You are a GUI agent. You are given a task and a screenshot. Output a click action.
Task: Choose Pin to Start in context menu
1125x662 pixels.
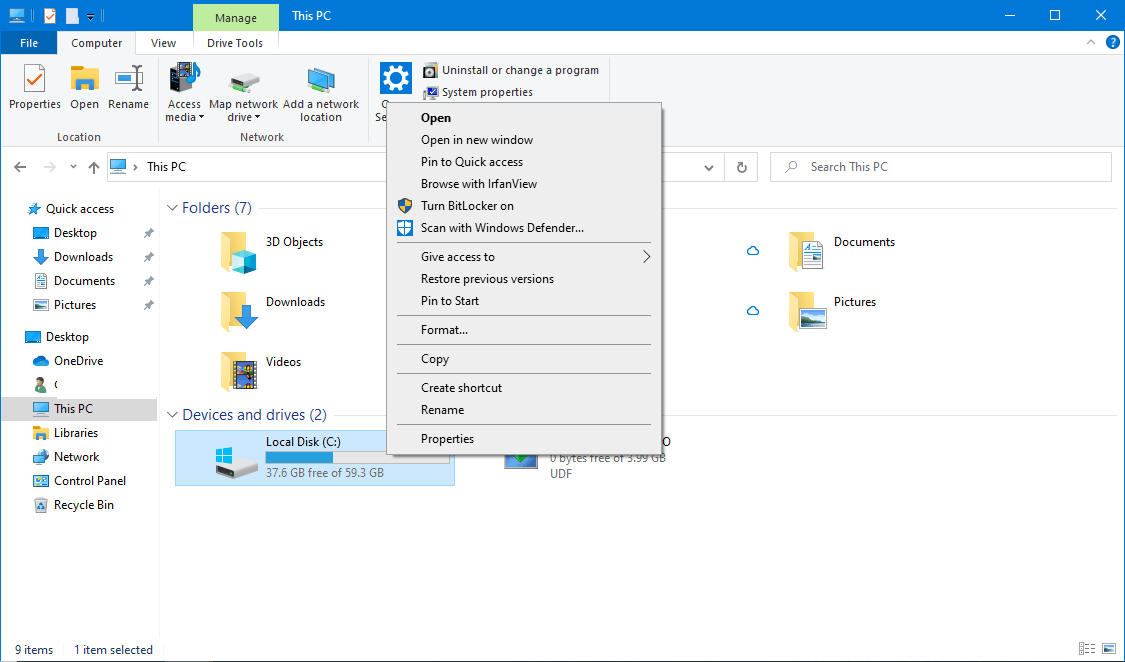tap(524, 301)
